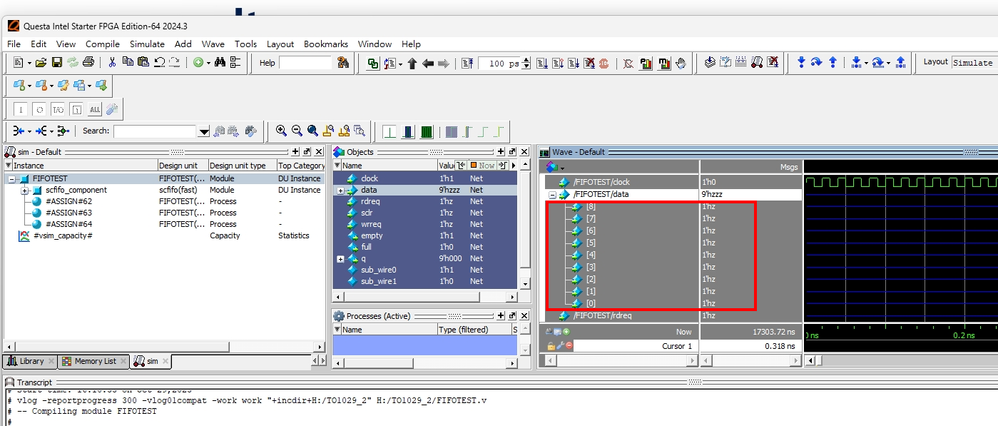Zoom out on the waveform
The image size is (998, 426).
pyautogui.click(x=297, y=131)
